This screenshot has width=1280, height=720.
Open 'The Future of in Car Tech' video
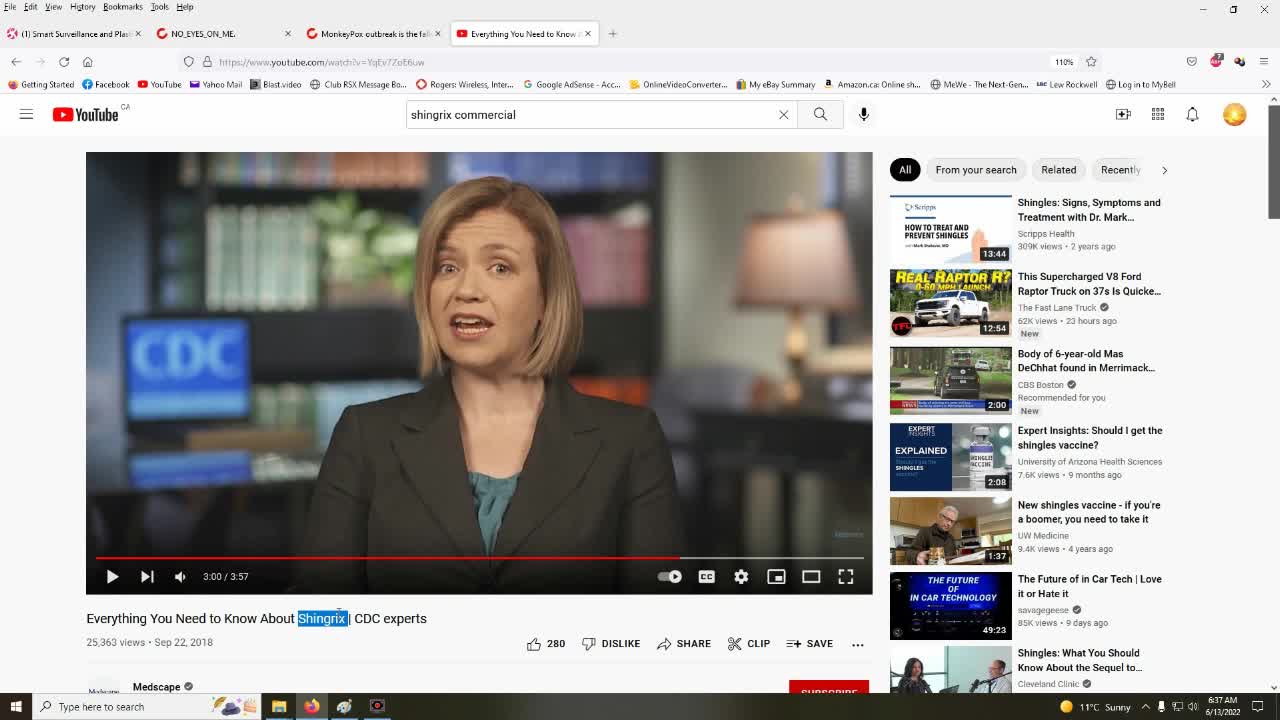[x=1090, y=586]
